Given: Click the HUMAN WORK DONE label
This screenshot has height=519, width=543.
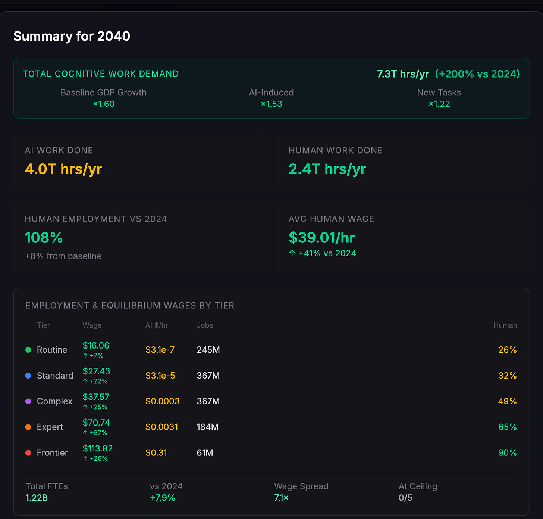Looking at the screenshot, I should tap(335, 150).
